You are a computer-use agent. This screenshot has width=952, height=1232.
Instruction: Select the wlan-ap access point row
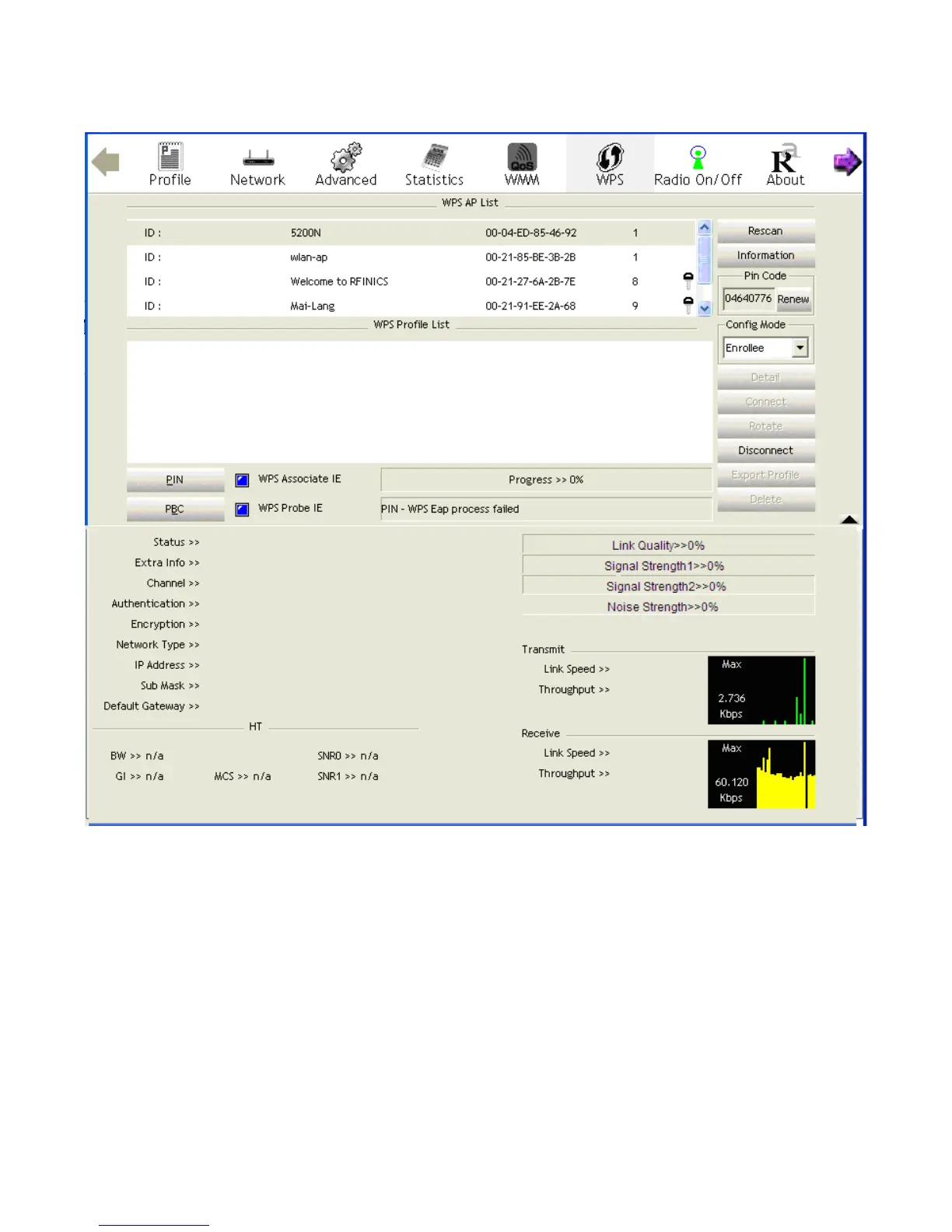[x=411, y=257]
